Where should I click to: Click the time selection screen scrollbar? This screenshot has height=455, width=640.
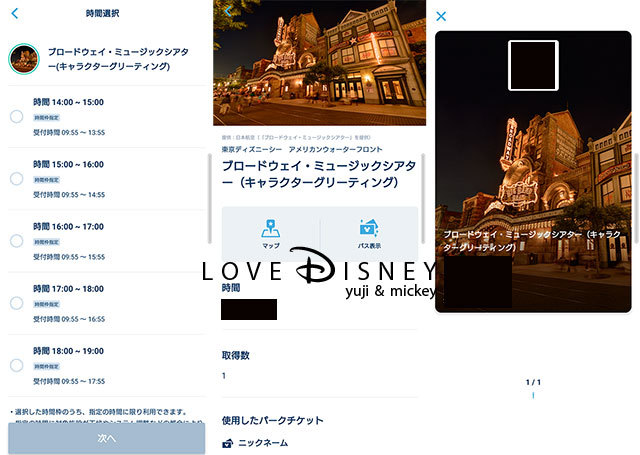[x=210, y=199]
